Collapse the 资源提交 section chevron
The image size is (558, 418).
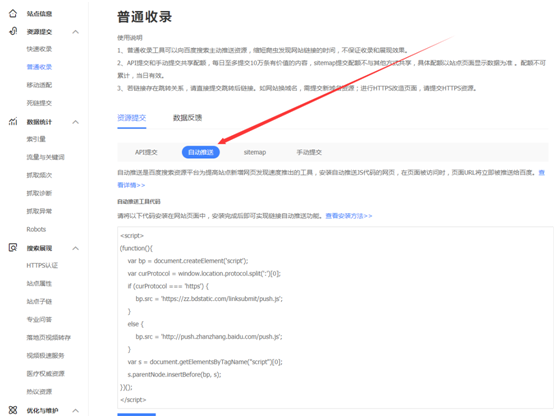75,32
